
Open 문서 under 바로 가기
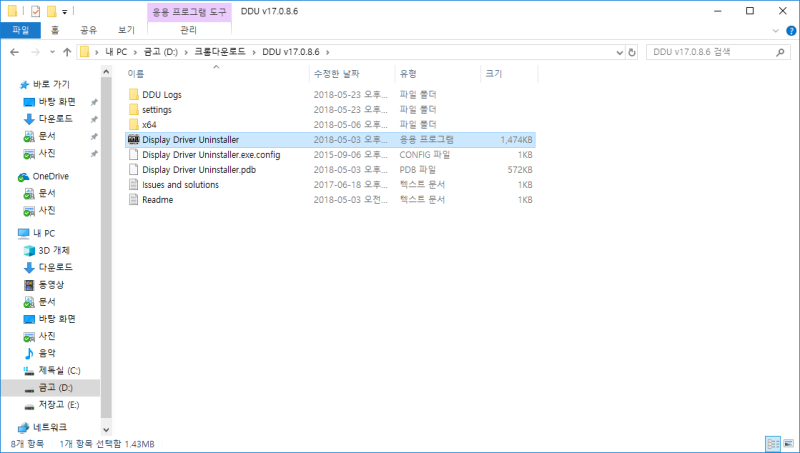pyautogui.click(x=47, y=136)
